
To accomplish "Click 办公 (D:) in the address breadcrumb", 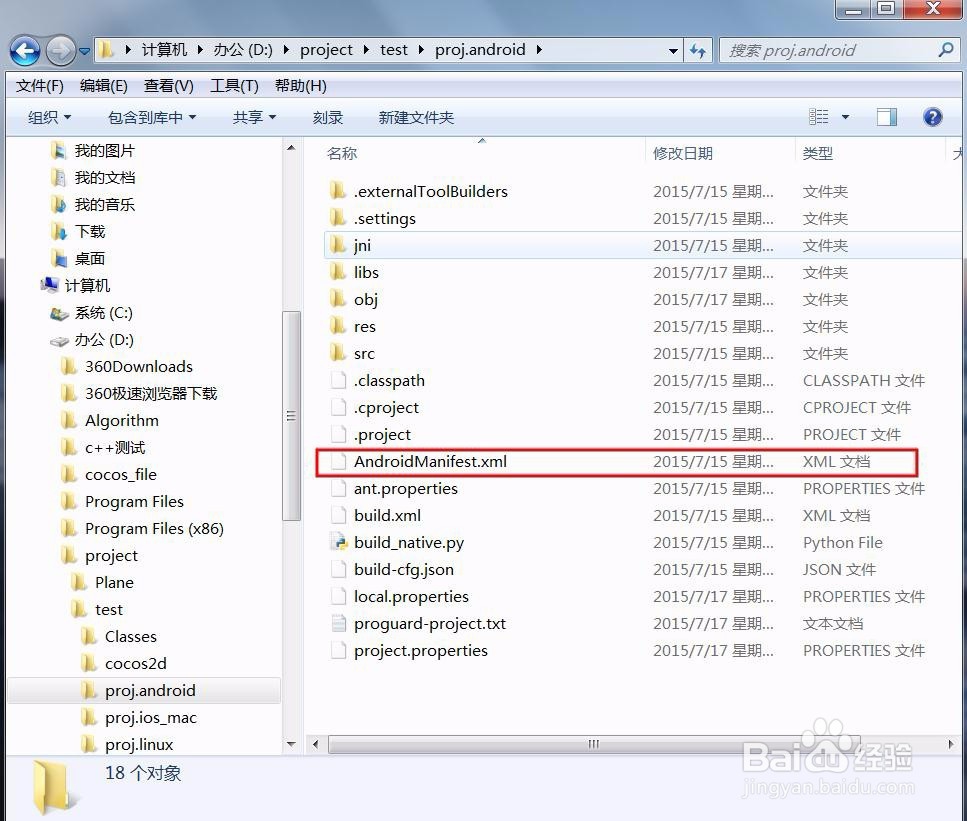I will tap(243, 50).
